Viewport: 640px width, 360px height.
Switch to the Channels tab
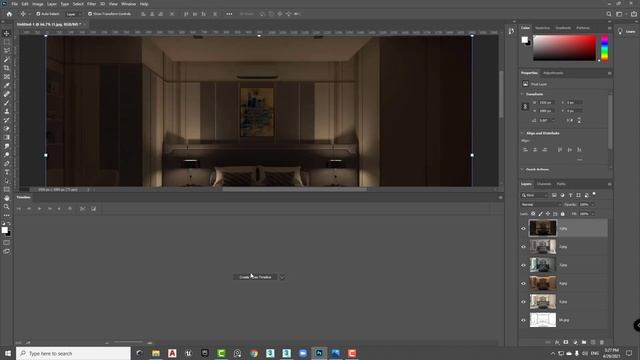[x=544, y=184]
